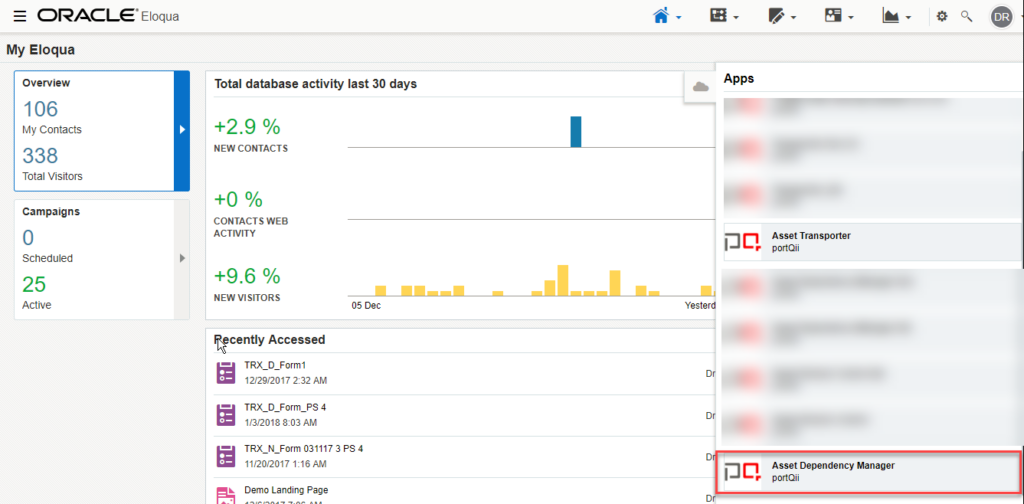The image size is (1024, 504).
Task: Open TRX_D_Form_PS 4 form
Action: click(x=285, y=407)
